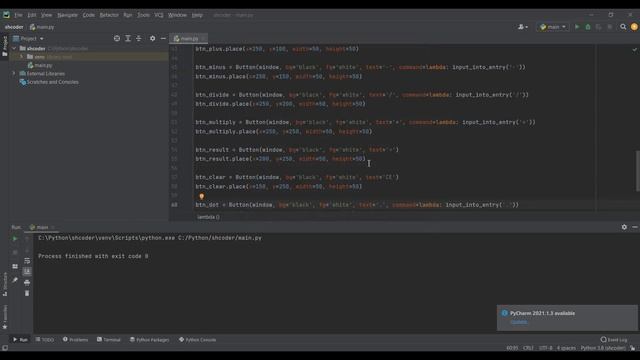Screen dimensions: 640x360
Task: Collapse all icon in Project panel header
Action: click(139, 38)
